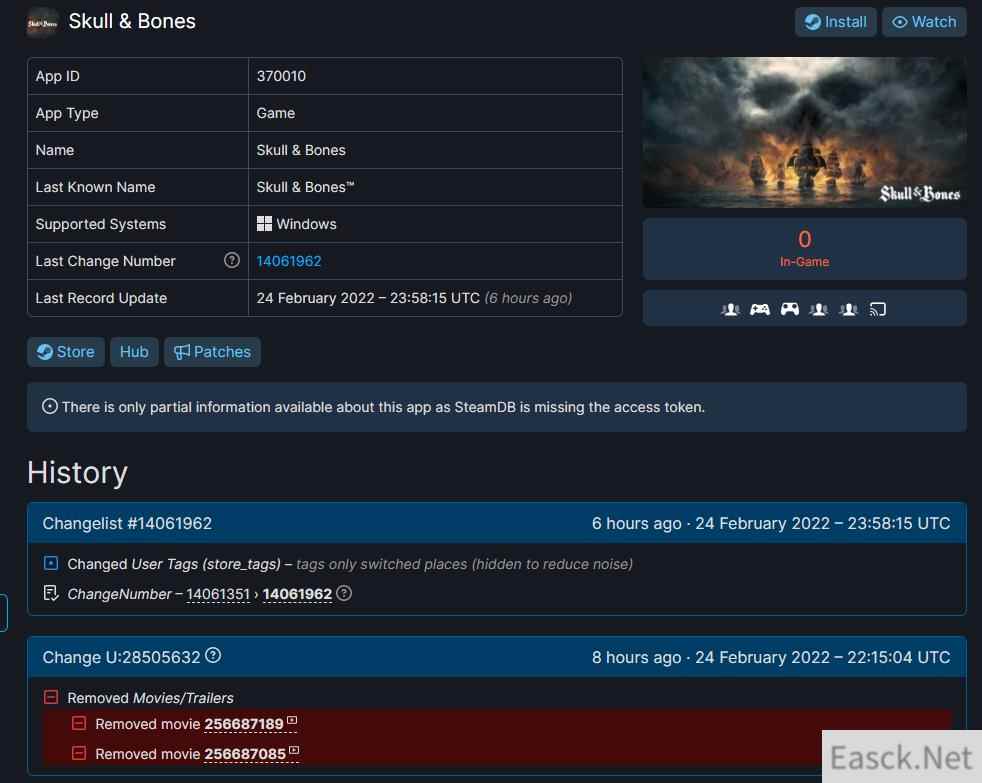Click minus icon beside removed movie 256687189
This screenshot has width=982, height=783.
coord(79,723)
